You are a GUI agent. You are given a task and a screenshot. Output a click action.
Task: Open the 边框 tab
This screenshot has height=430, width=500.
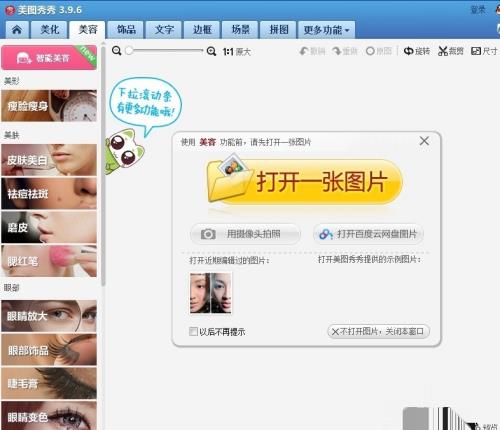coord(202,30)
